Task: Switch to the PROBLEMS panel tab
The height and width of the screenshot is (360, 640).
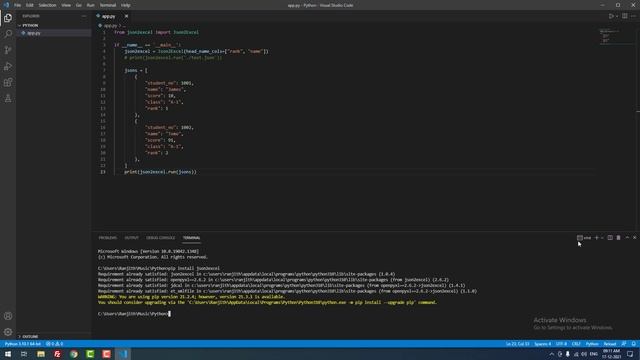Action: click(107, 238)
